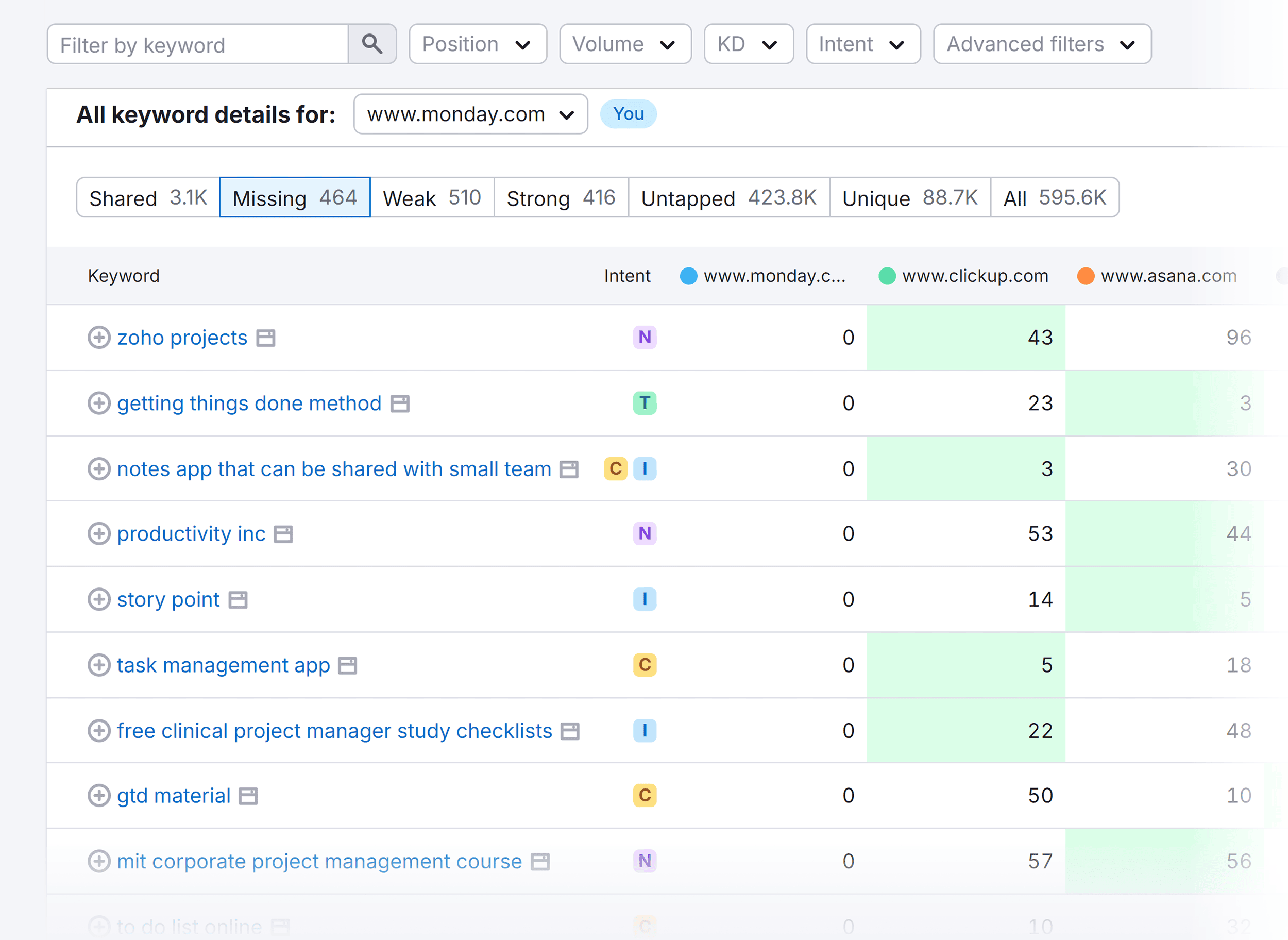Viewport: 1288px width, 940px height.
Task: Open SERP snapshot for task management app
Action: point(348,665)
